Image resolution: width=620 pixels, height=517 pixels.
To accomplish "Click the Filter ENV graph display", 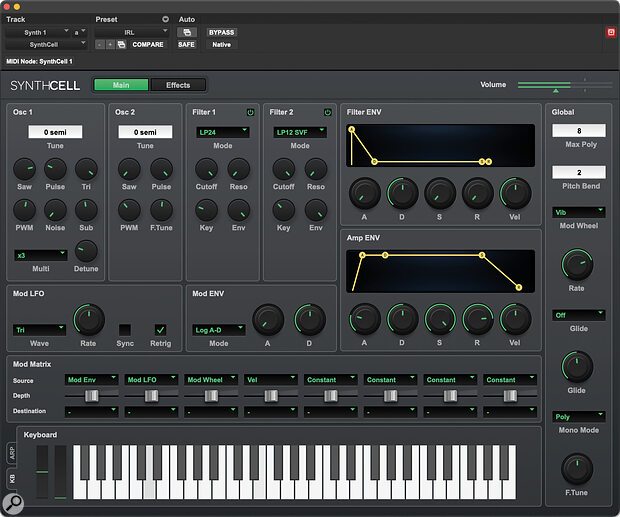I will [x=440, y=145].
